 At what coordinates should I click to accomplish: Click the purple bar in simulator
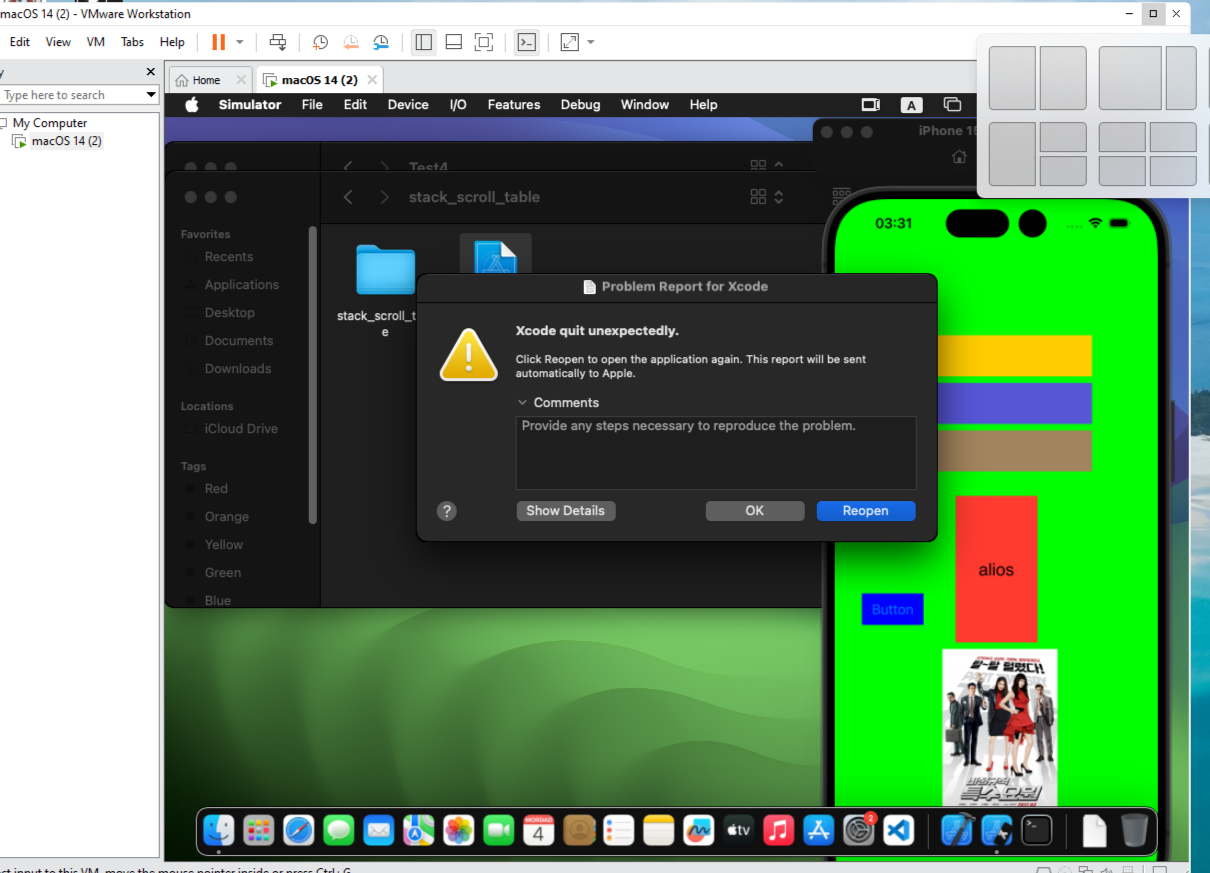coord(1014,403)
